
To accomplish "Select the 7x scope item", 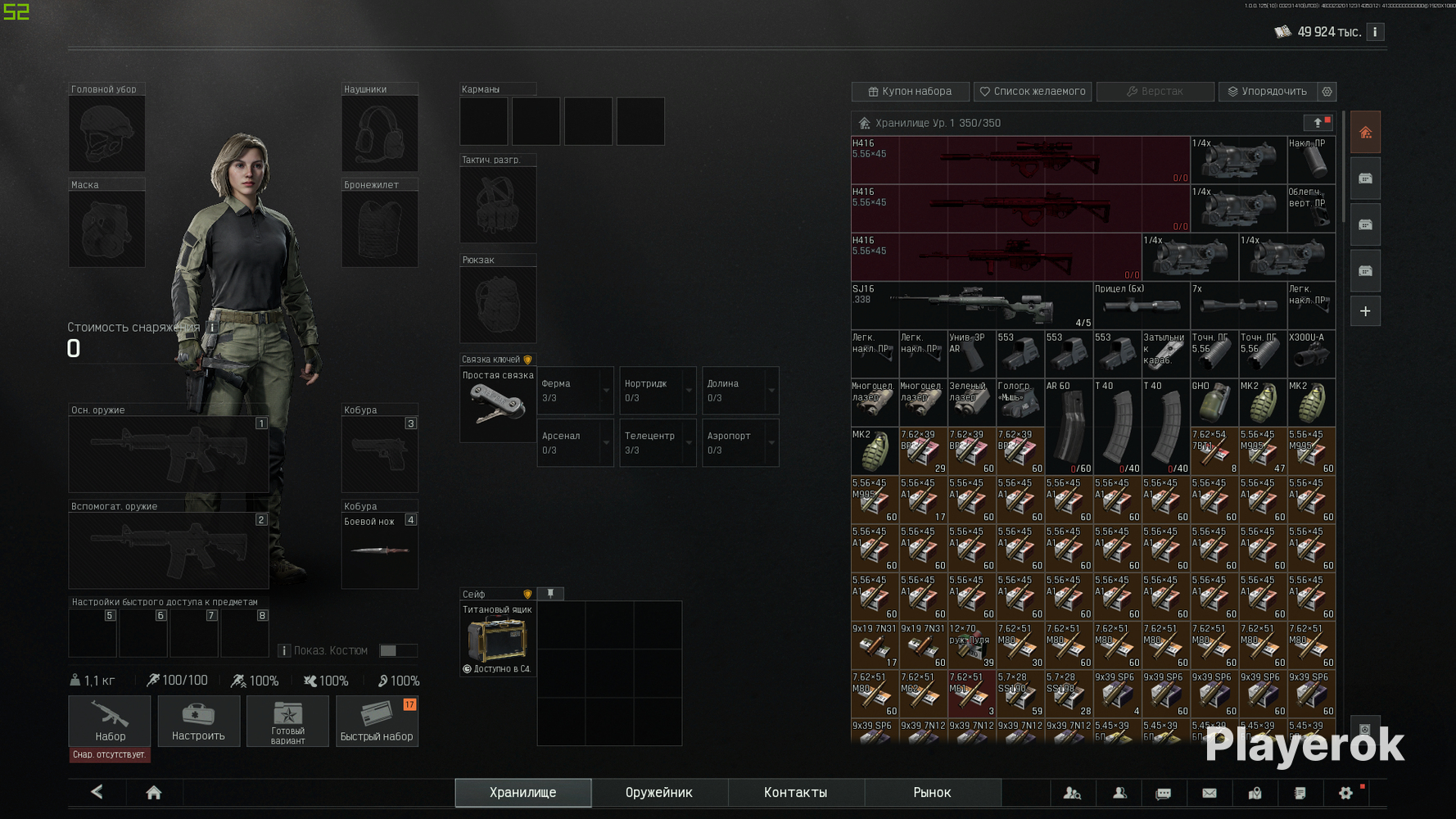I will tap(1238, 305).
